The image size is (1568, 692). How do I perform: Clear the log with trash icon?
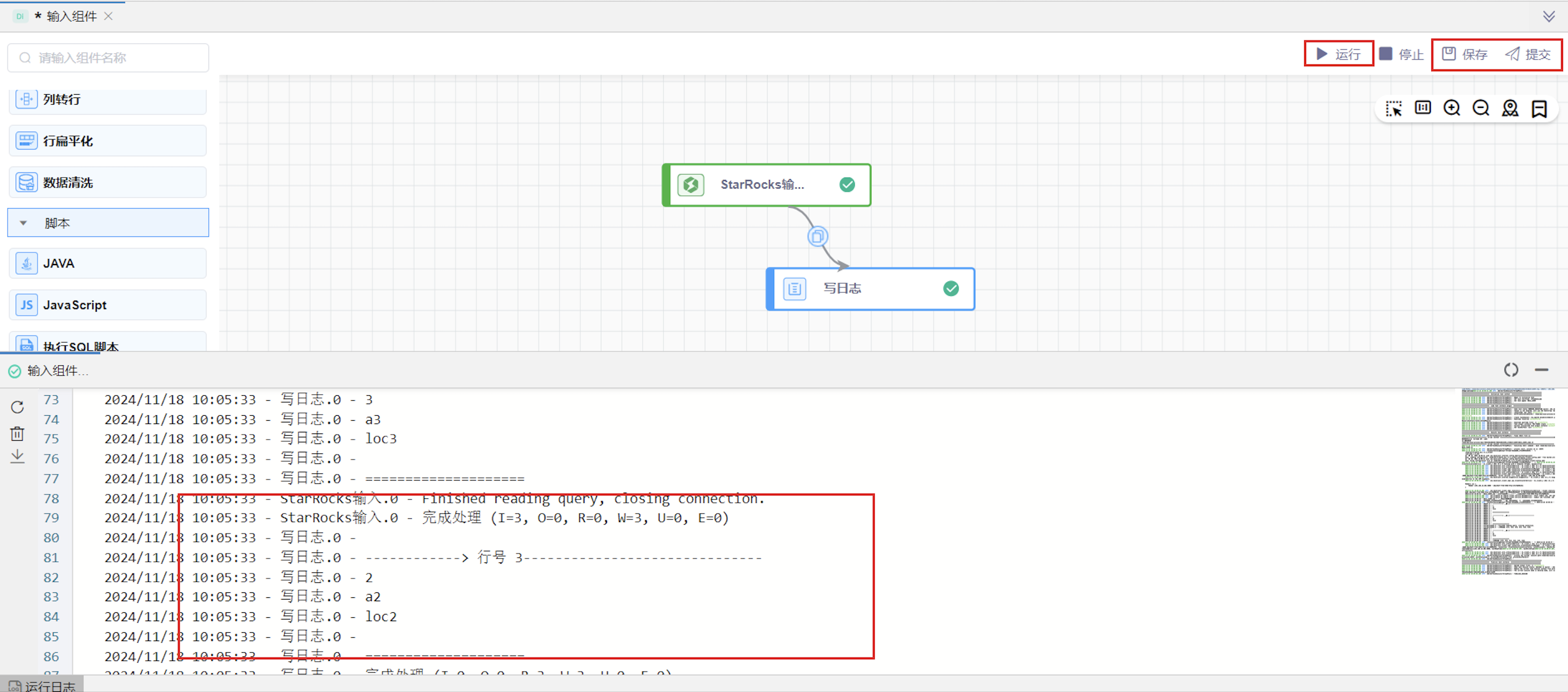pyautogui.click(x=17, y=433)
